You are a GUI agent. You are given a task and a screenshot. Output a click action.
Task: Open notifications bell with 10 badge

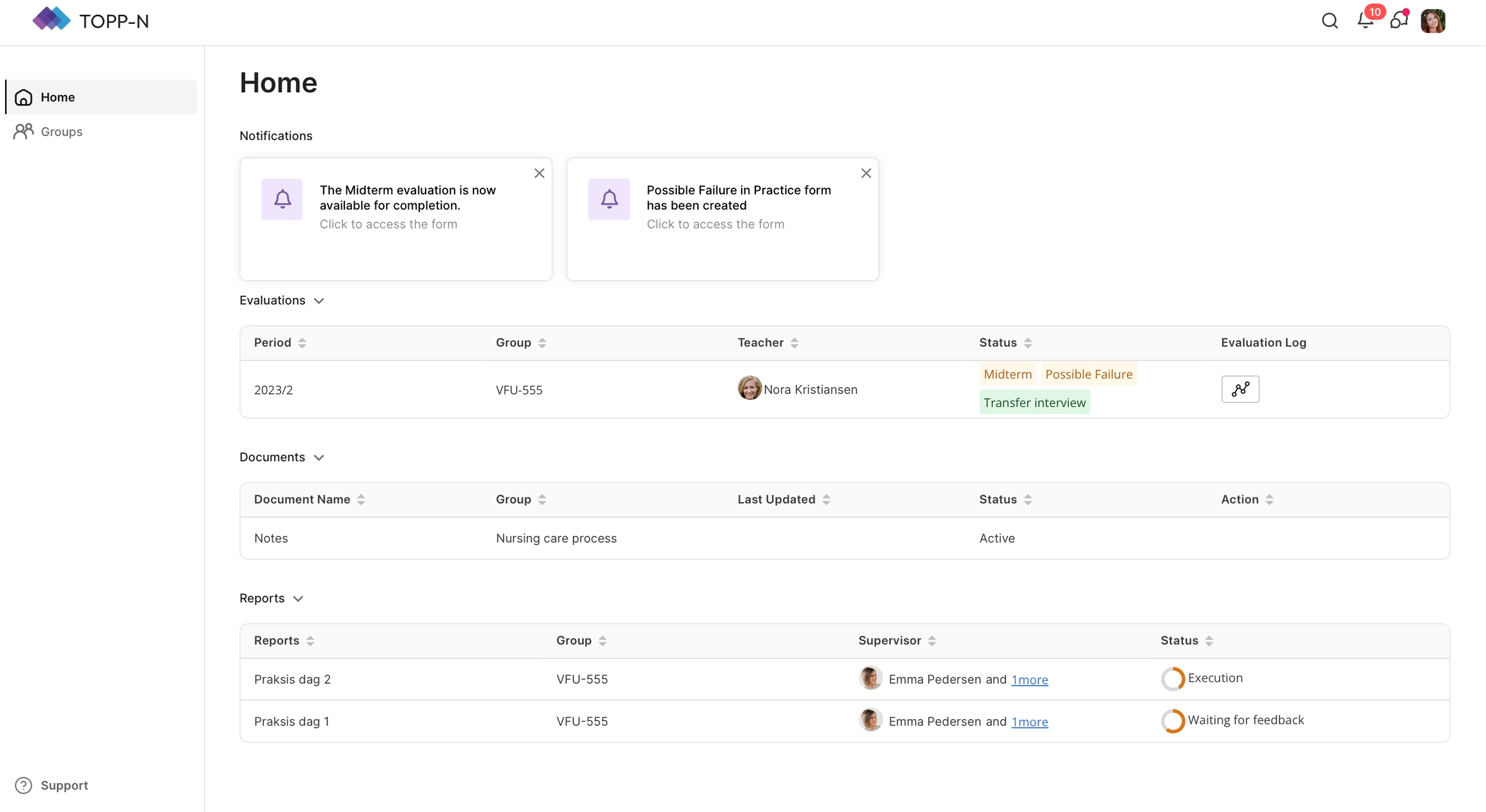tap(1365, 21)
